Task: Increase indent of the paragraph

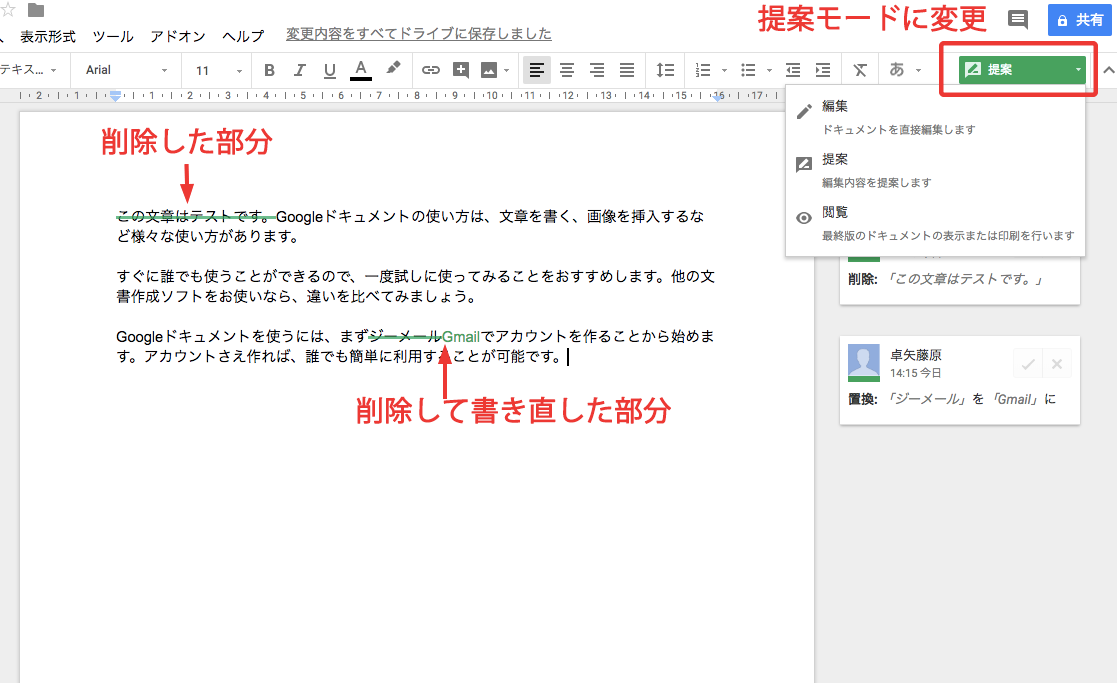Action: pyautogui.click(x=823, y=70)
